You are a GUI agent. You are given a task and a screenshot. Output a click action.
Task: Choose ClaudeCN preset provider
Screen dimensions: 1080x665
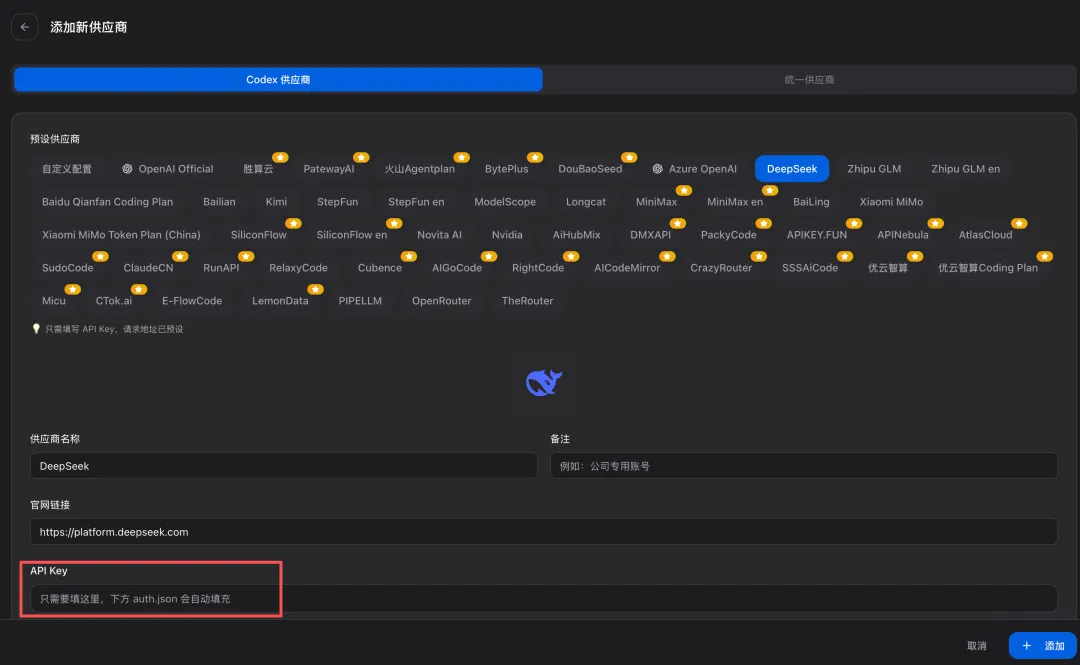148,268
